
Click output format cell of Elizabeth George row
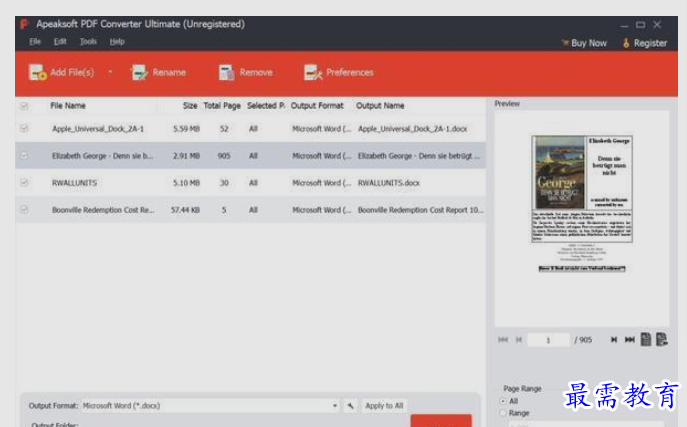pyautogui.click(x=322, y=156)
